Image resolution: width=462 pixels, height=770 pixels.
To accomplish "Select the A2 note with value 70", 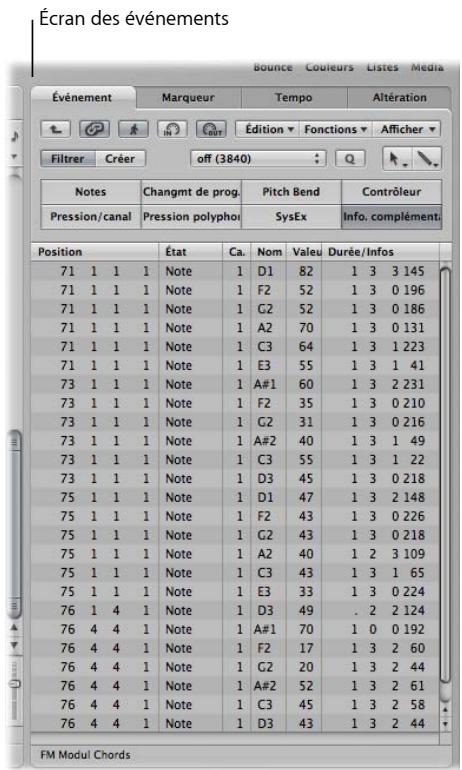I will [x=235, y=328].
